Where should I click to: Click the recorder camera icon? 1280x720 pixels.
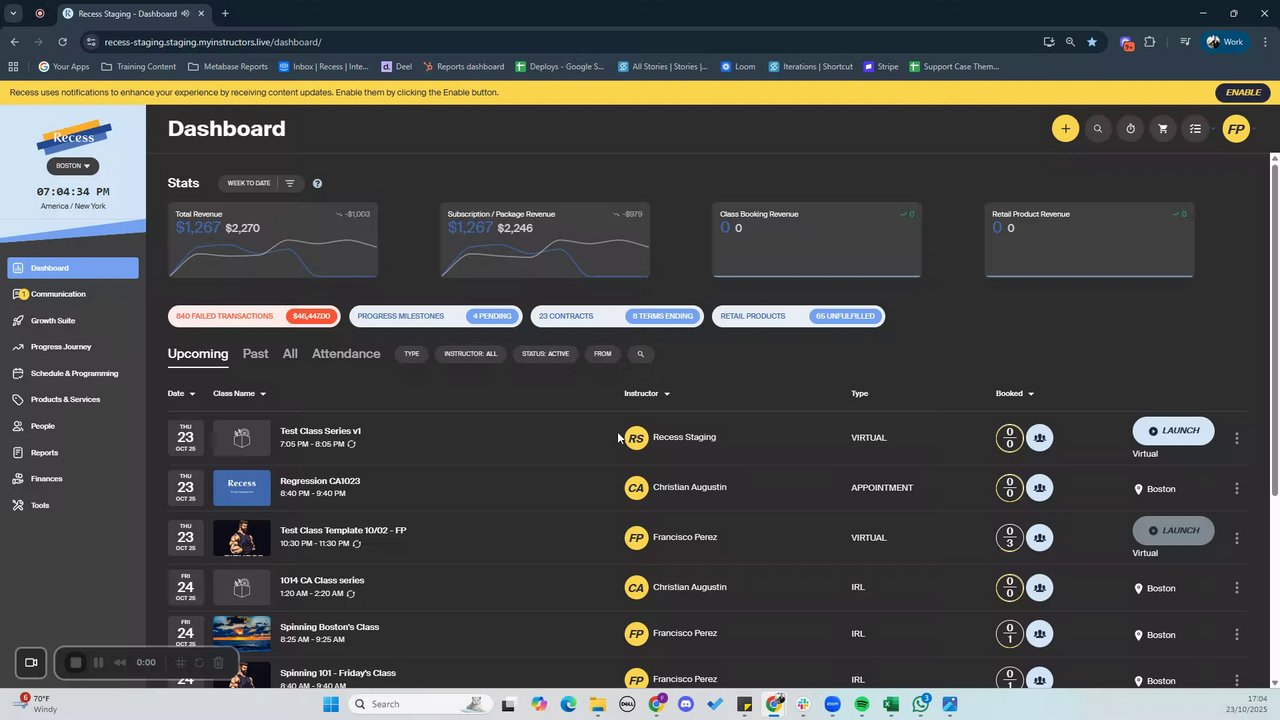(31, 662)
